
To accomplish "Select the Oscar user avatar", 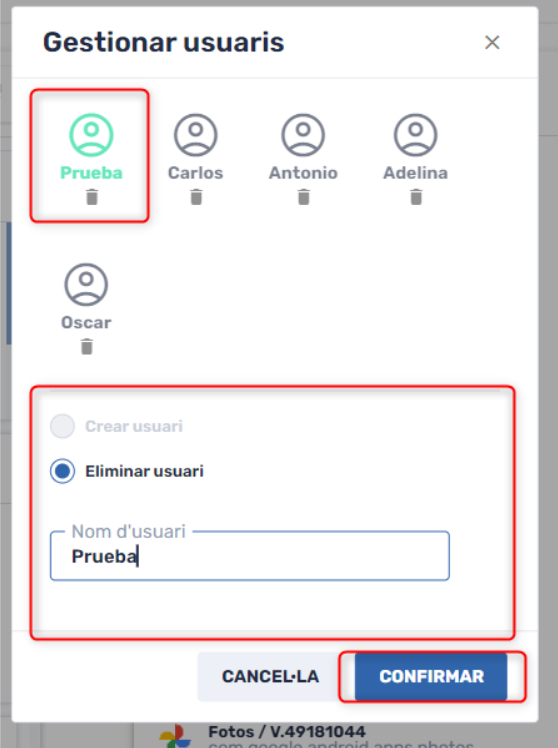I will point(86,285).
